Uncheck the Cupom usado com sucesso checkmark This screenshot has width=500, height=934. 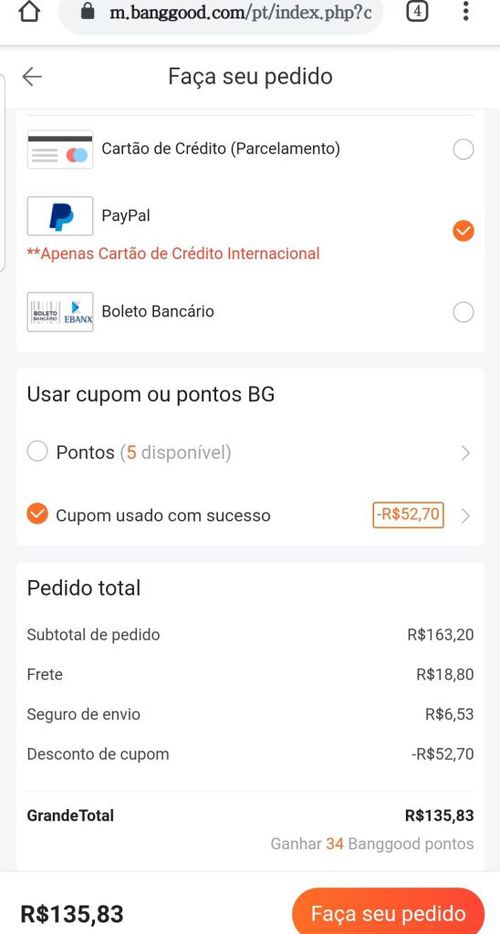pos(38,515)
